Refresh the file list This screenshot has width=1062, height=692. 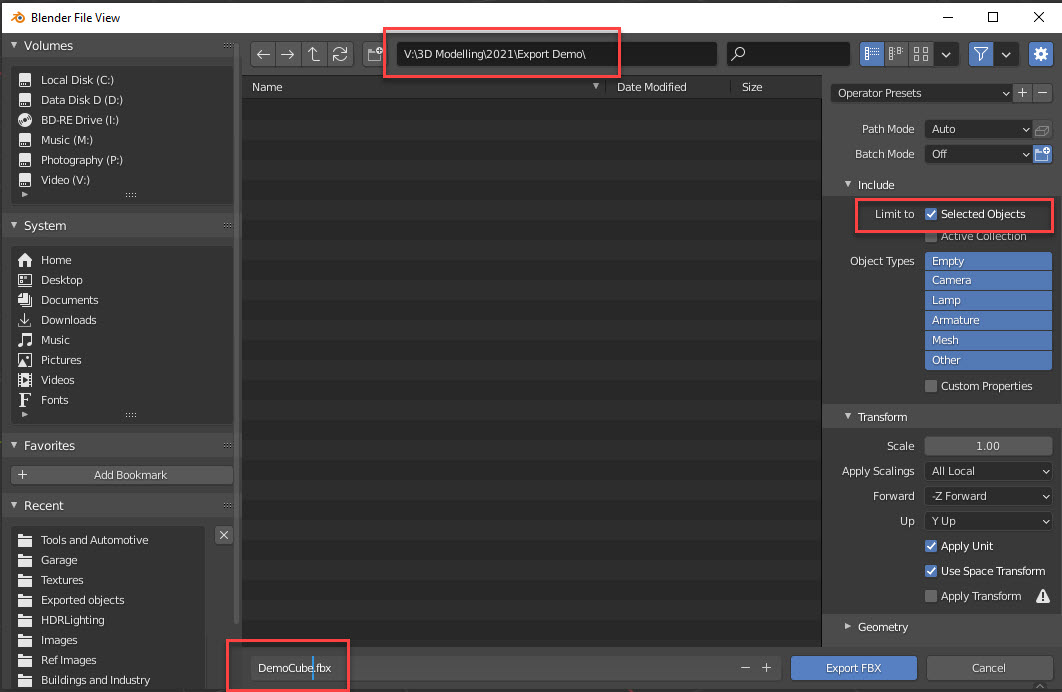(340, 54)
